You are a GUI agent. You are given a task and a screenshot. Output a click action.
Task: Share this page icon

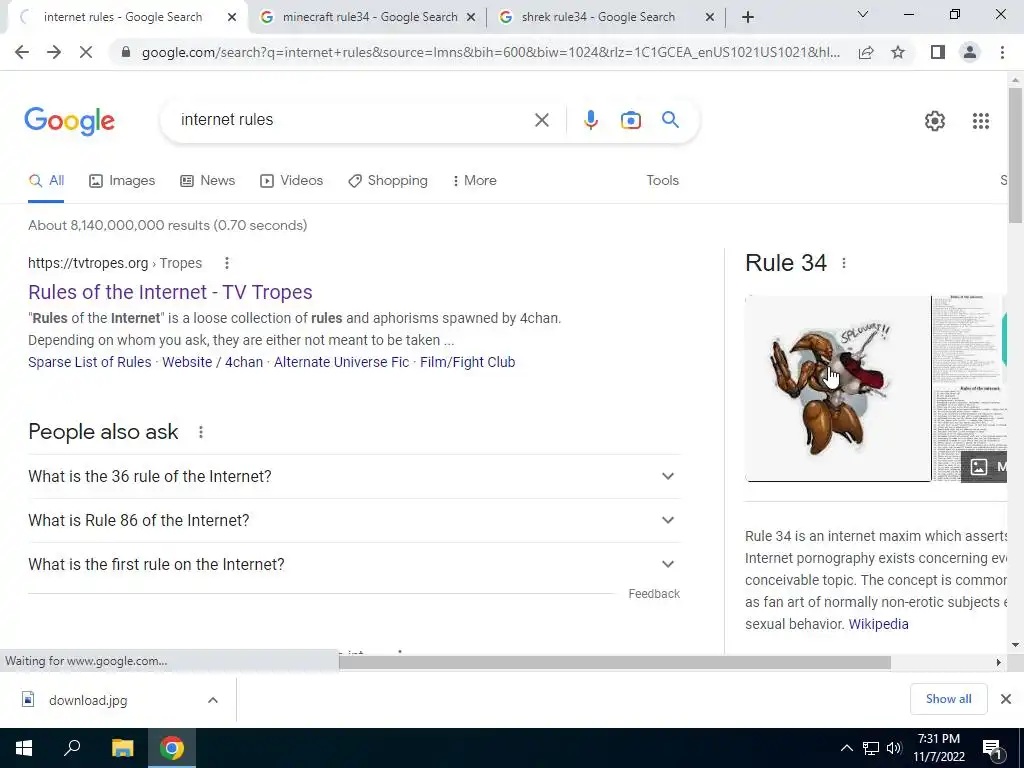[866, 52]
